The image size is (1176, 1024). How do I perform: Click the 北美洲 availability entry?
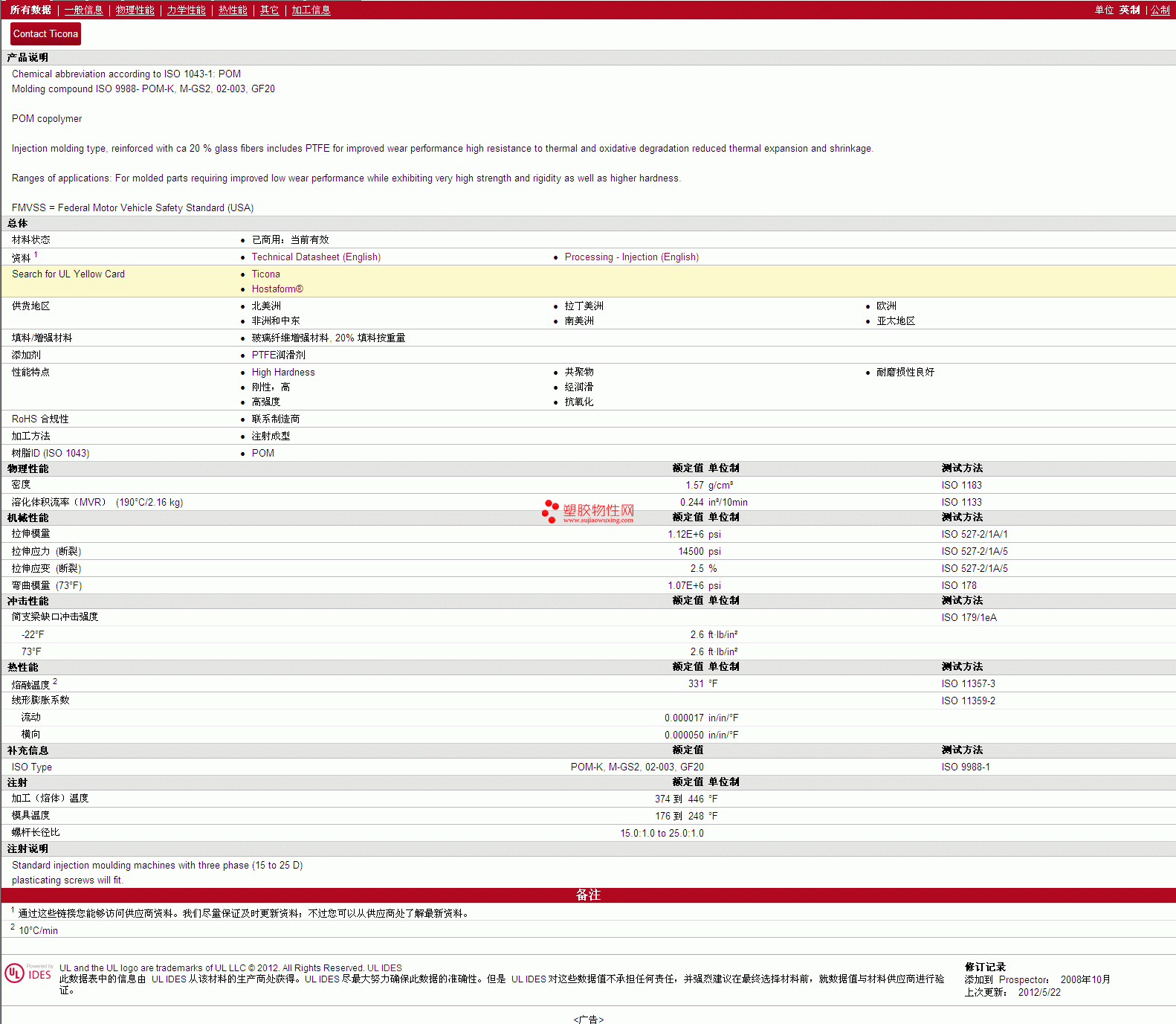click(266, 306)
